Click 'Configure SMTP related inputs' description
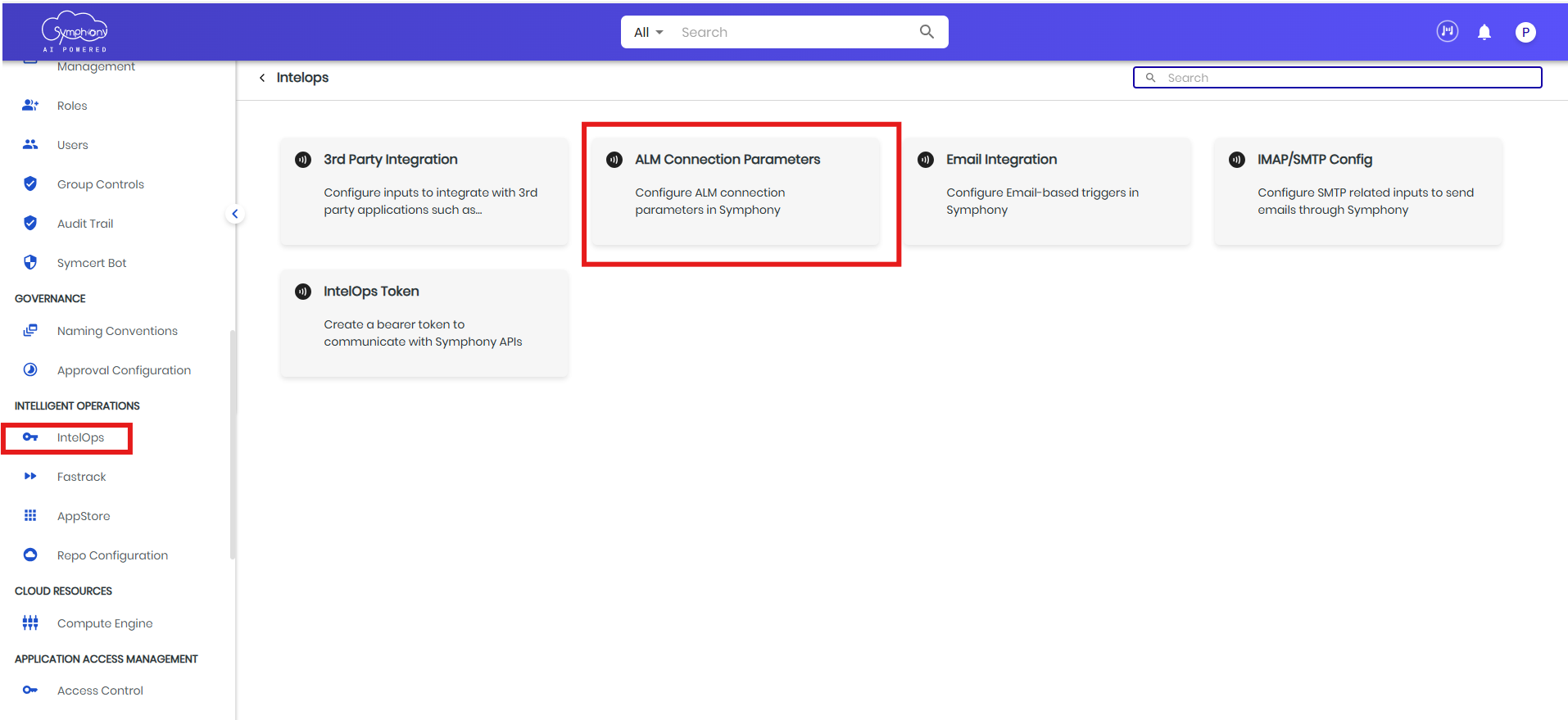This screenshot has height=720, width=1568. coord(1366,201)
